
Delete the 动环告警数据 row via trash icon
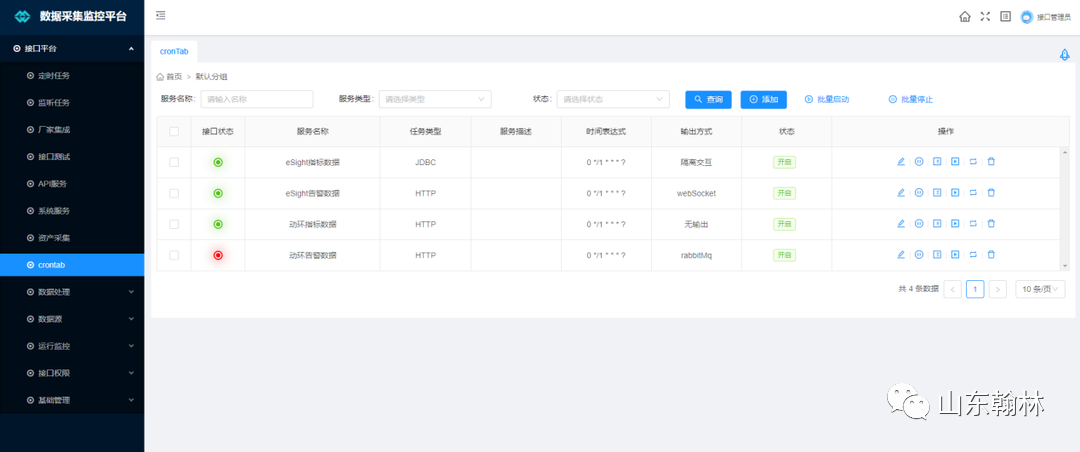(x=991, y=255)
